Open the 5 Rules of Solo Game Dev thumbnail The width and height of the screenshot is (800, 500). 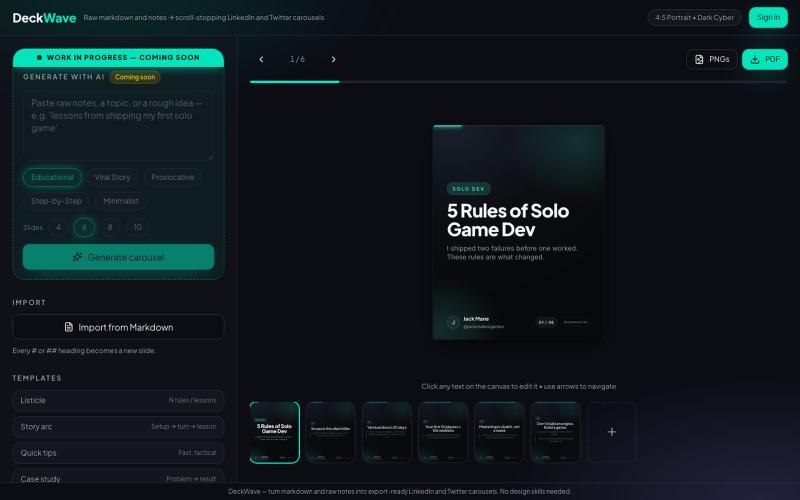274,432
